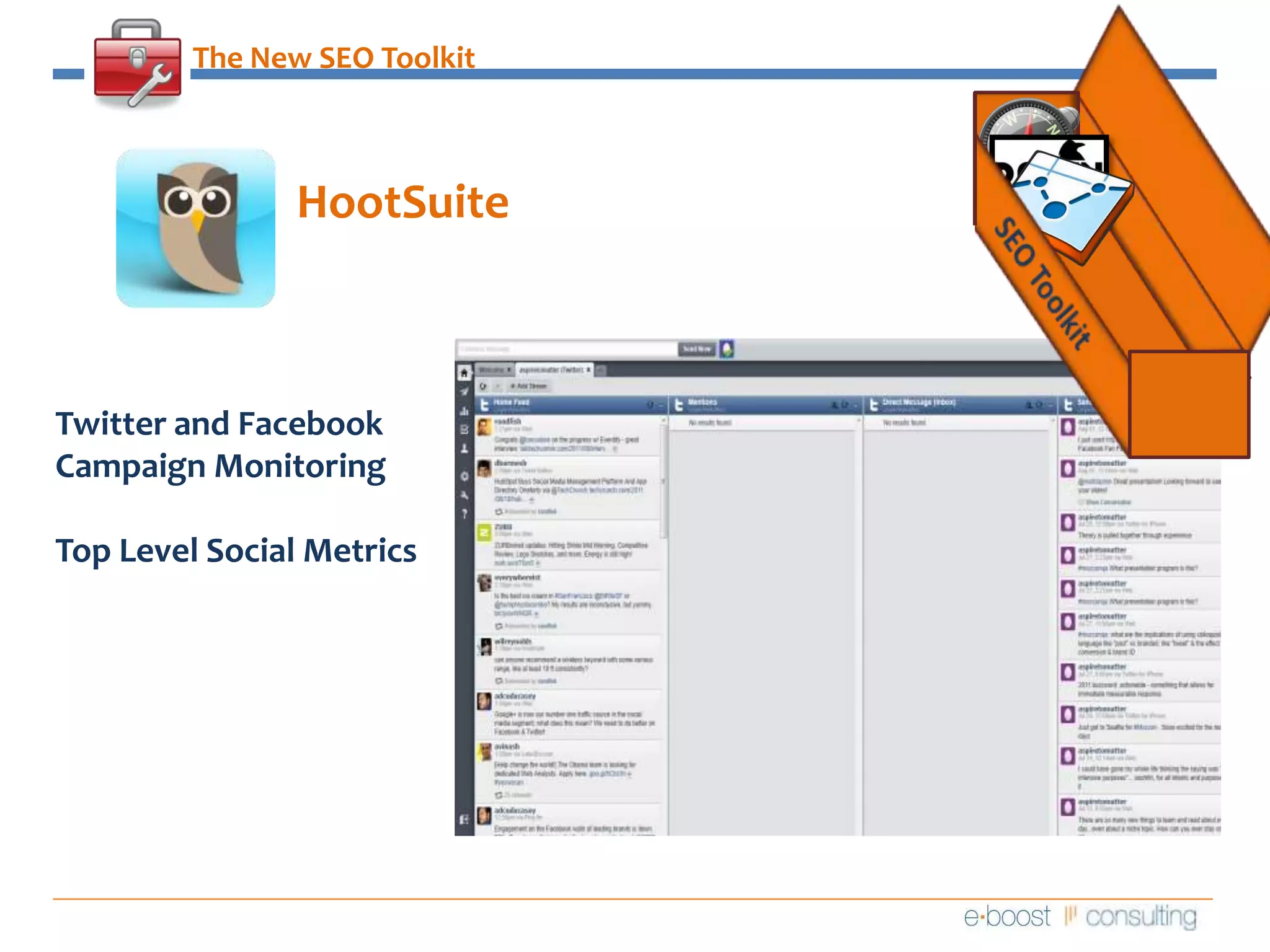Screen dimensions: 1270x952
Task: Open the Contacts person sidebar icon
Action: click(464, 448)
